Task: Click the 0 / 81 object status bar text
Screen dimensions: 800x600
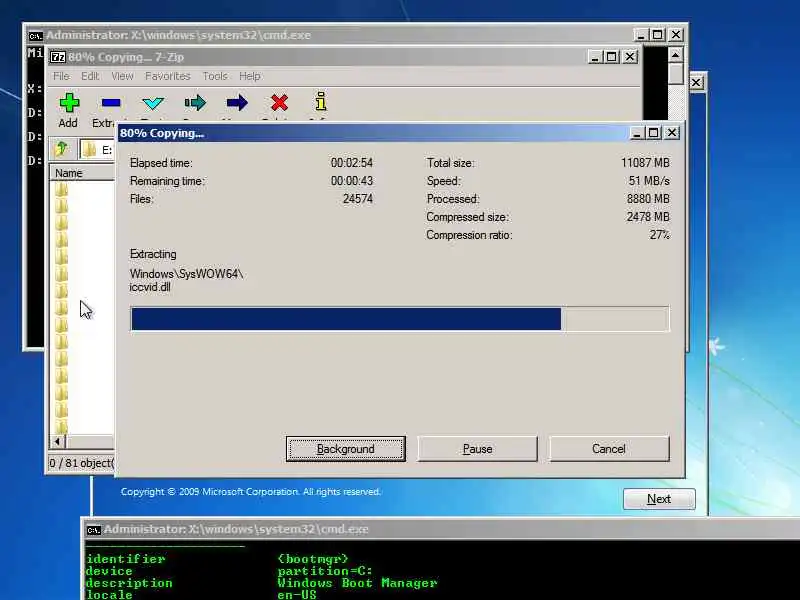Action: click(82, 463)
